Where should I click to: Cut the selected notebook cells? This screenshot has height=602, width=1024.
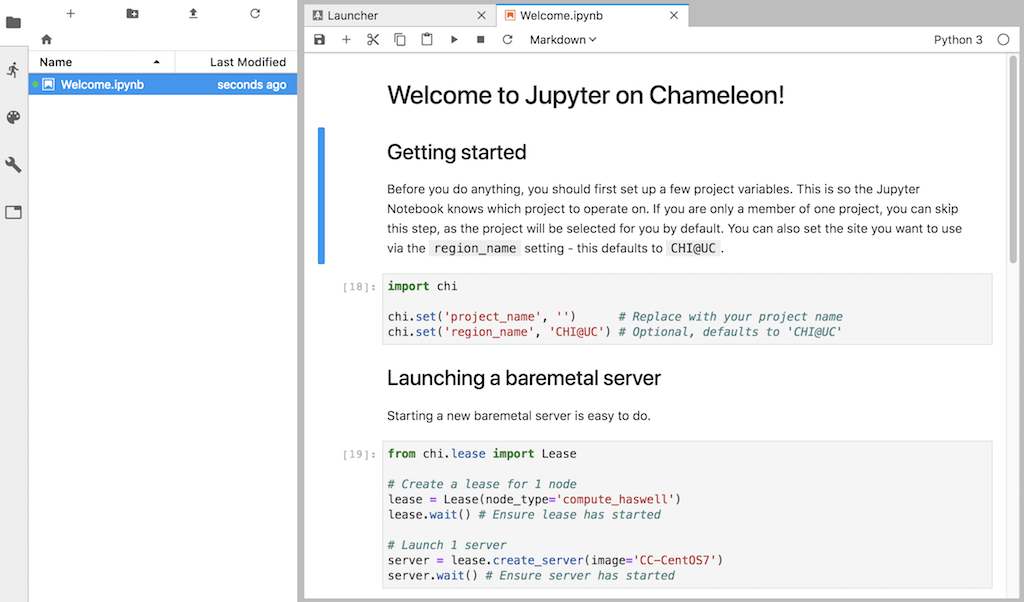tap(372, 39)
